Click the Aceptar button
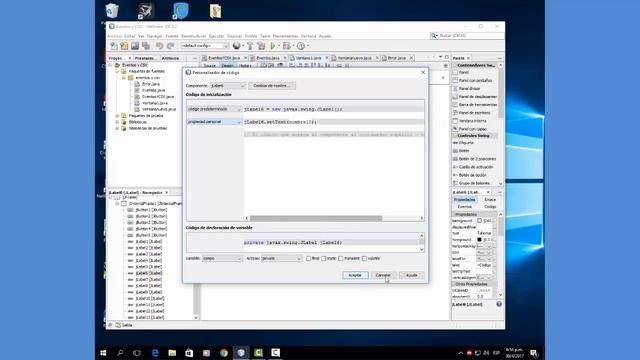 tap(355, 276)
